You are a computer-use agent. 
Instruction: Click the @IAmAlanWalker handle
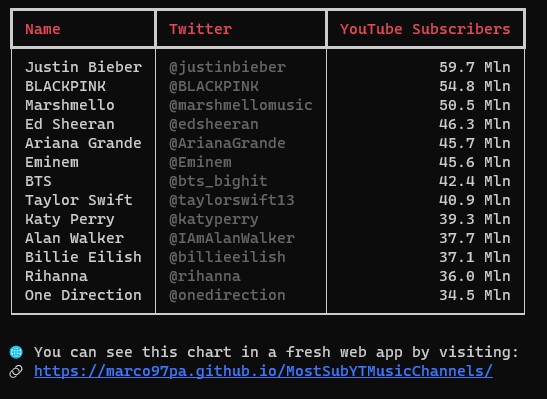click(x=232, y=238)
